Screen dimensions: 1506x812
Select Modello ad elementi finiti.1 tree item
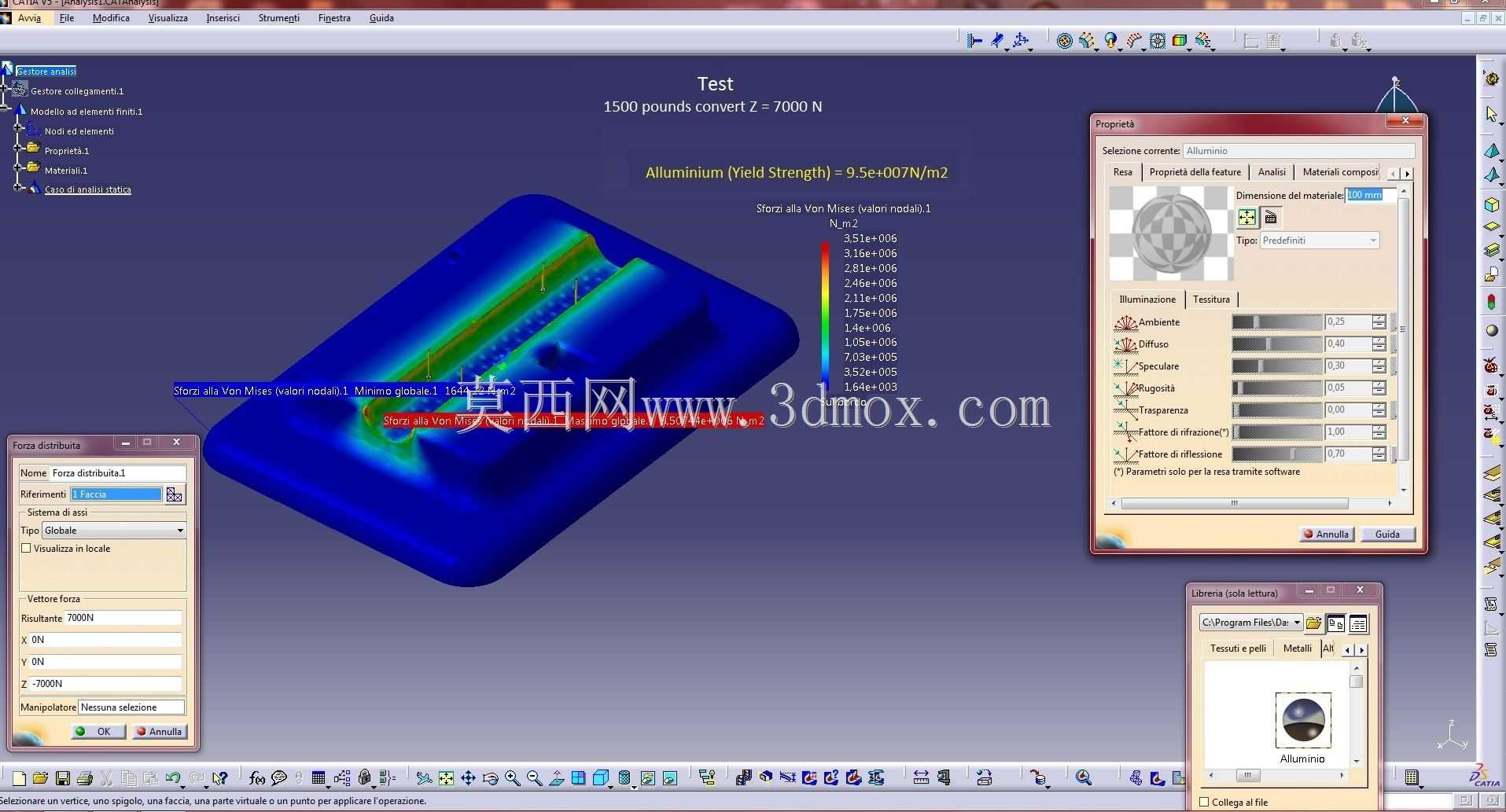click(x=87, y=112)
